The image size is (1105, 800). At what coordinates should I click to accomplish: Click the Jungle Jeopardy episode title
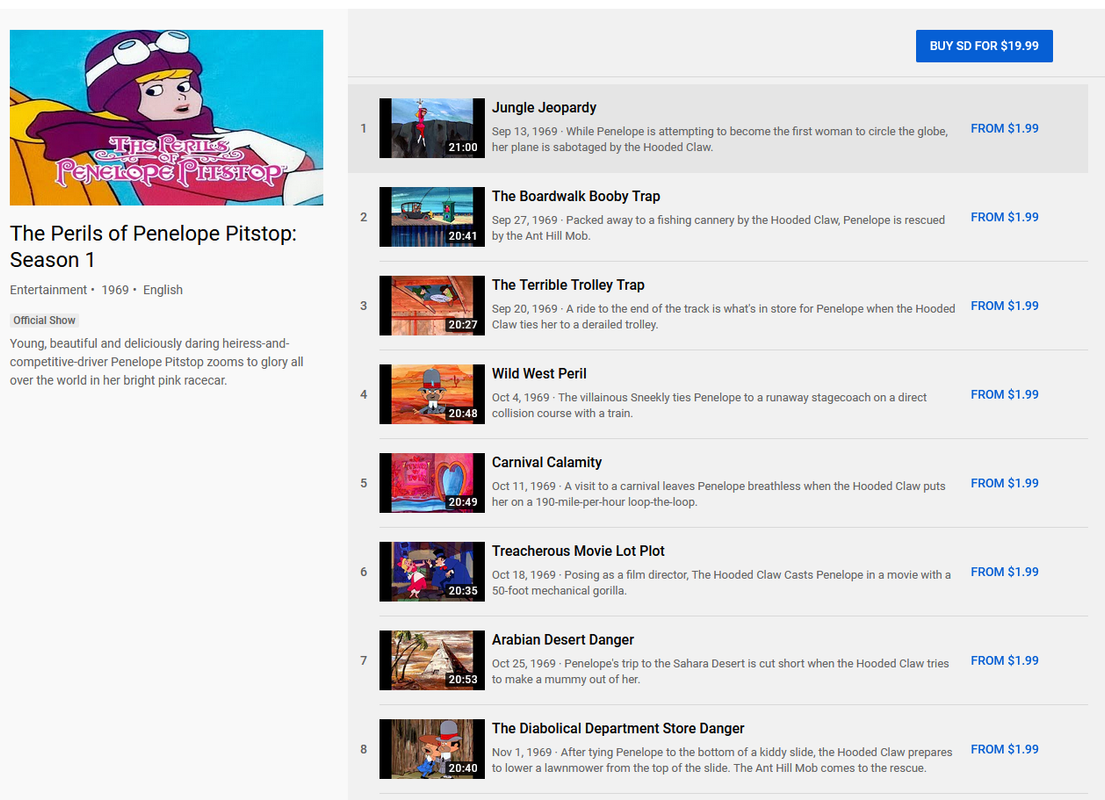(x=544, y=108)
